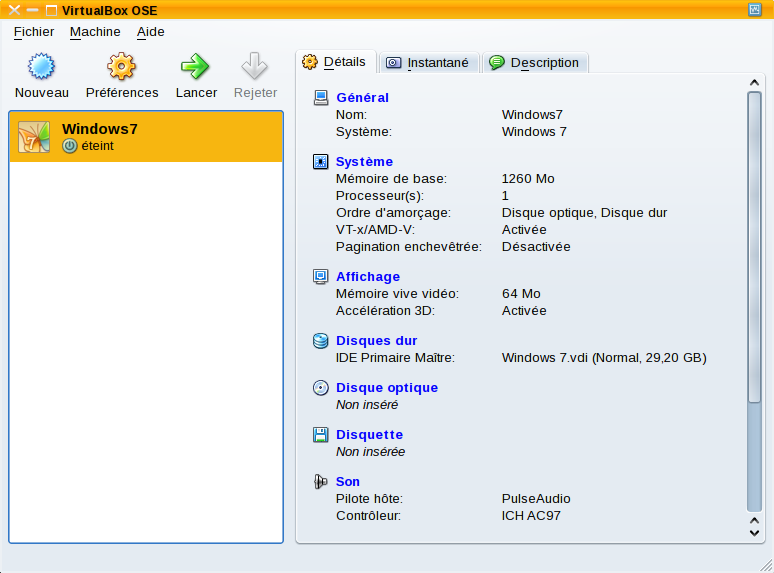Click the 'Désactivée' nested paging value
Screen dimensions: 774x573
click(x=536, y=247)
